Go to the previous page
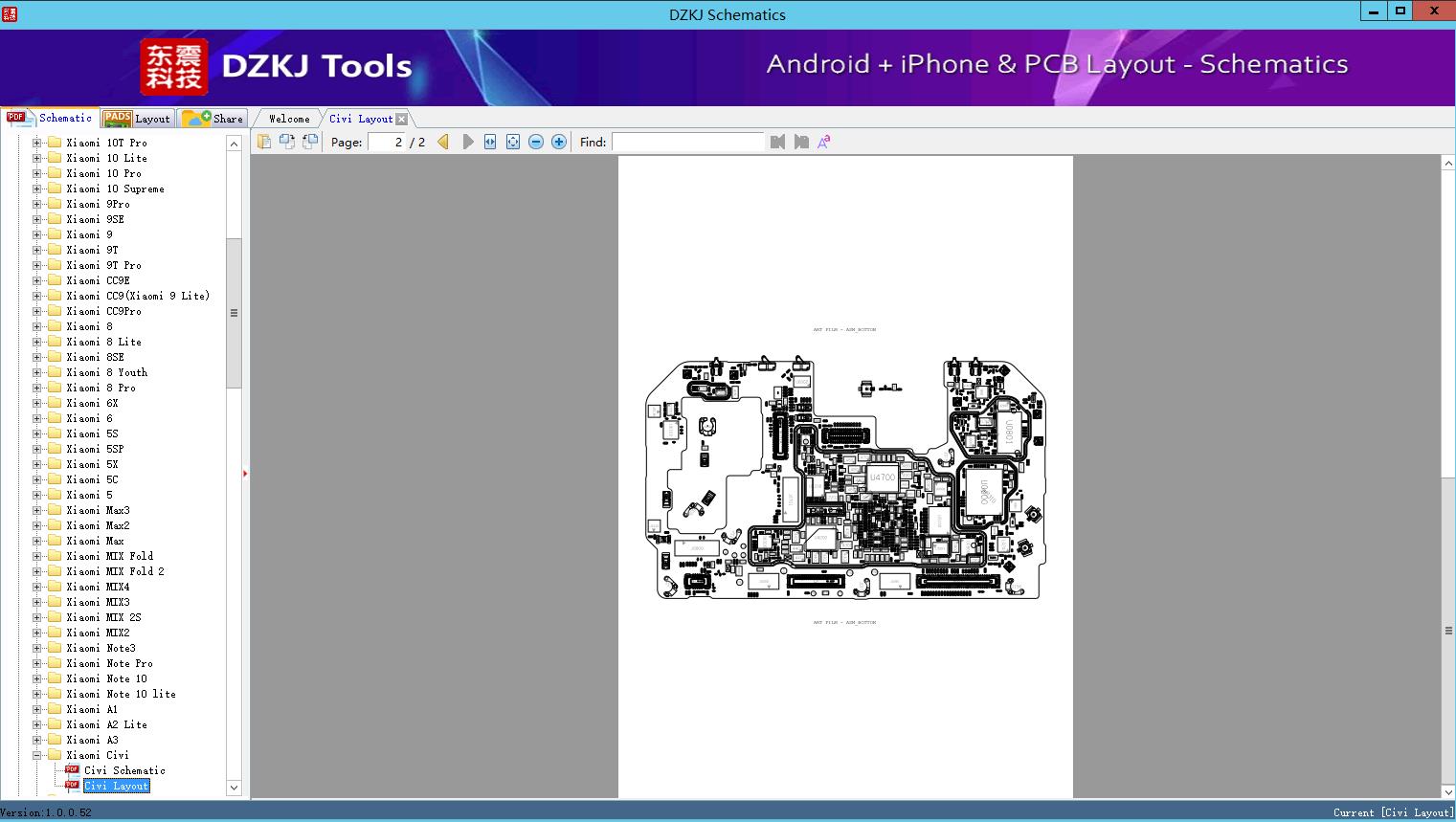 tap(443, 142)
